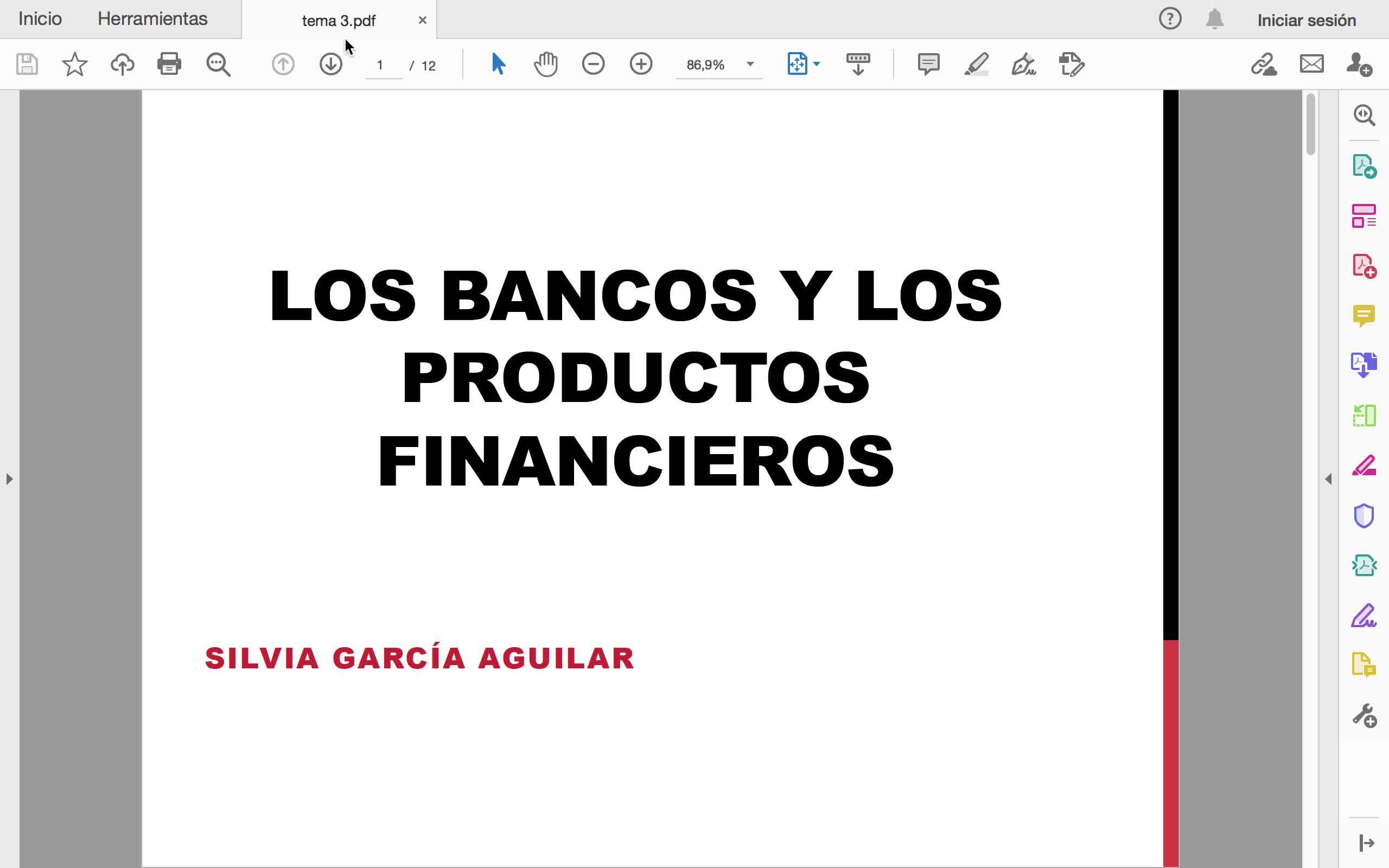The height and width of the screenshot is (868, 1389).
Task: Switch to the Herramientas tab
Action: coord(152,19)
